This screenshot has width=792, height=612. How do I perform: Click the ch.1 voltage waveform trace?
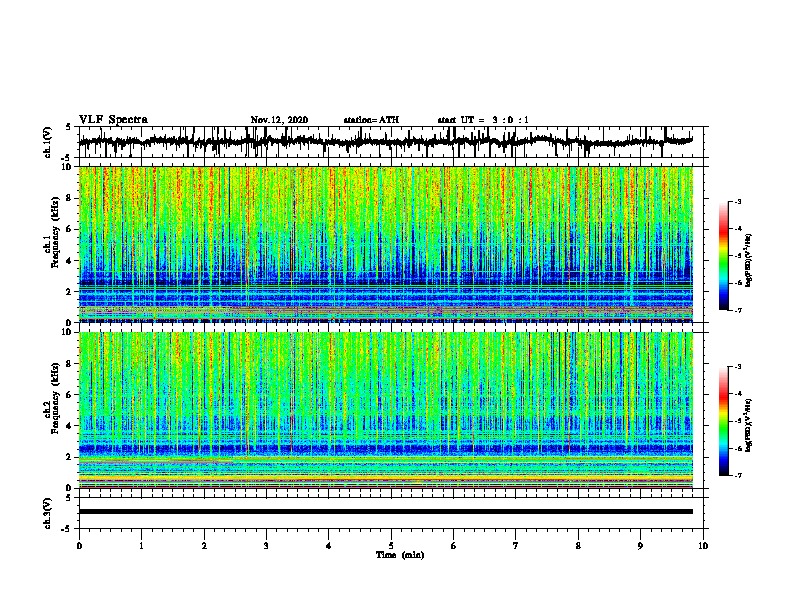pyautogui.click(x=385, y=142)
